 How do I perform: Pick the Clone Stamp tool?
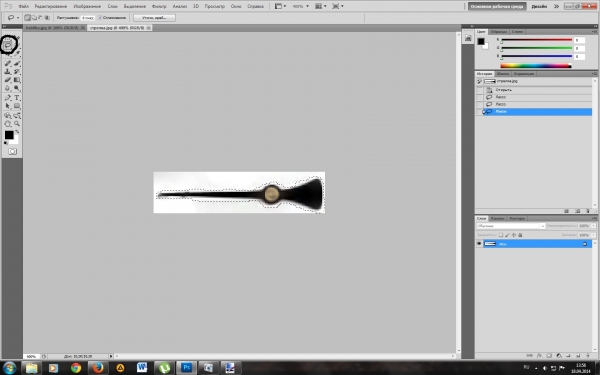pyautogui.click(x=8, y=72)
